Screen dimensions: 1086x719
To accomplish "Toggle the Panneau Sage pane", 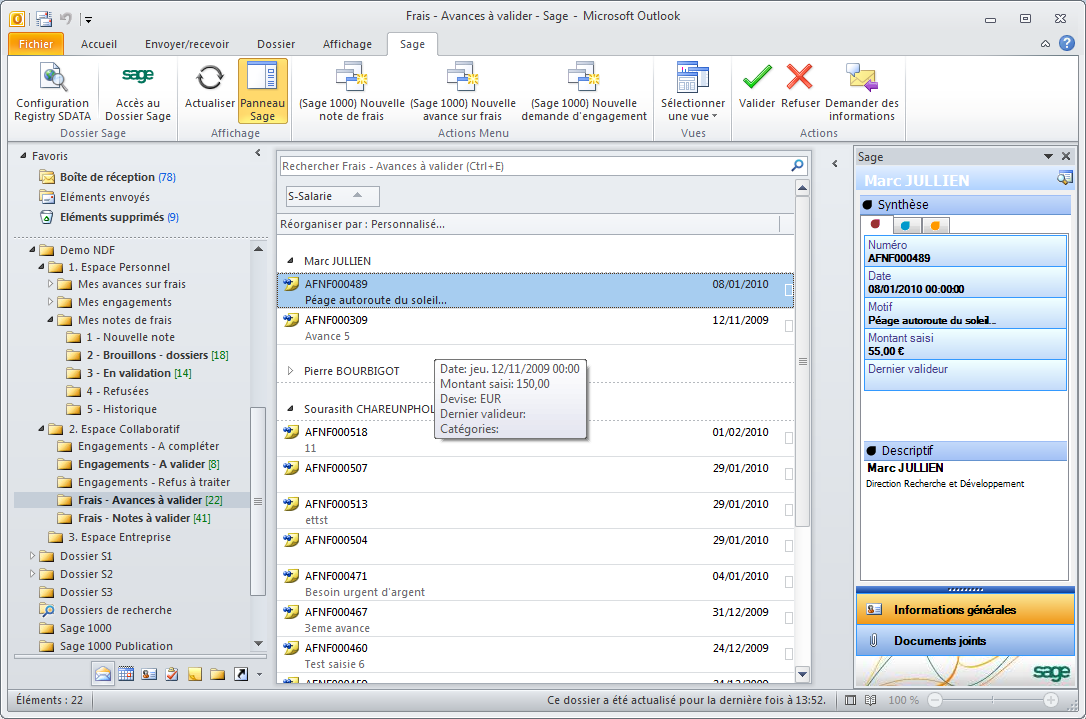I will point(262,91).
